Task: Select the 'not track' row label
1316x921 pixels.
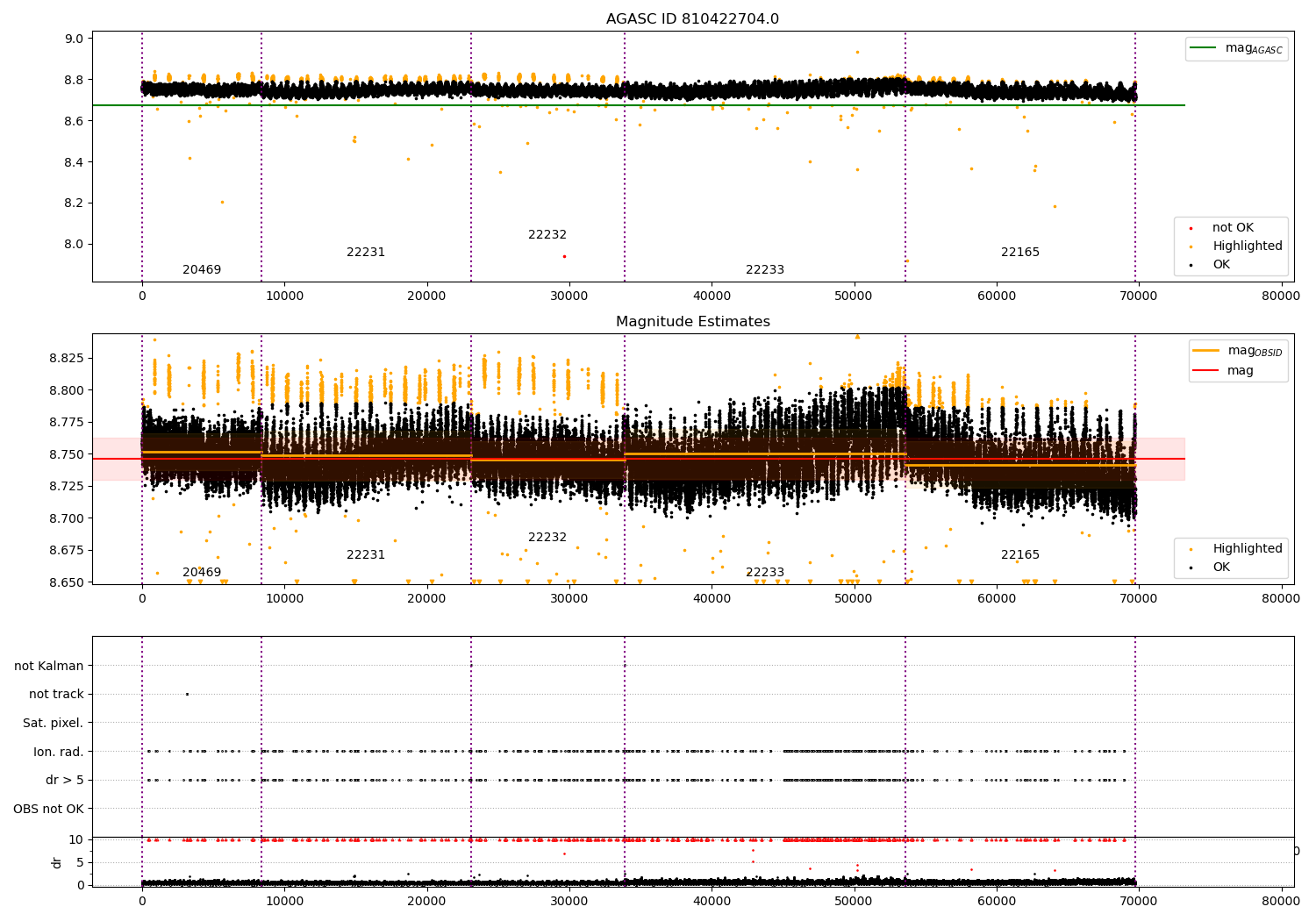Action: [56, 695]
